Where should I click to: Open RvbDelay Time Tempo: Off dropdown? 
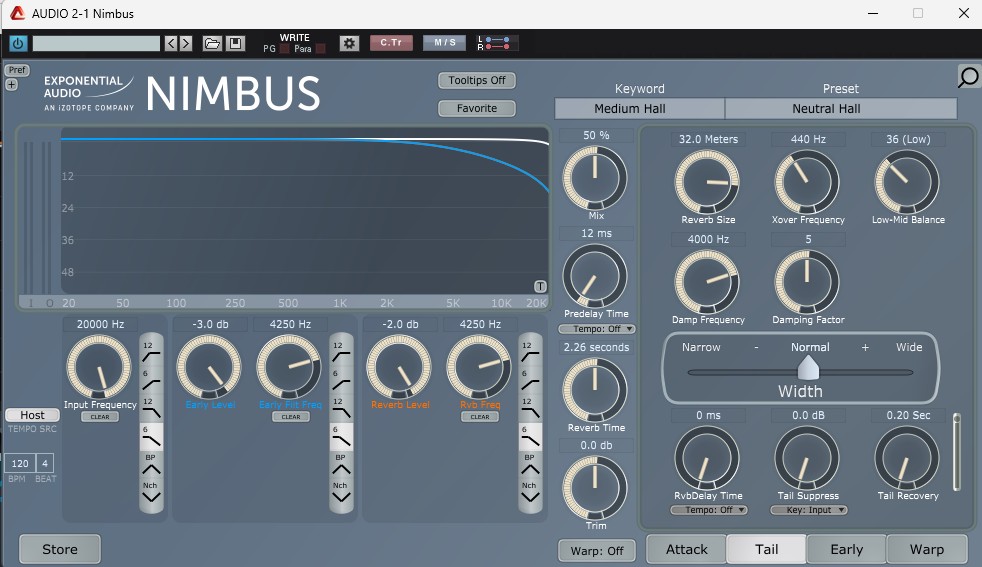click(x=709, y=510)
